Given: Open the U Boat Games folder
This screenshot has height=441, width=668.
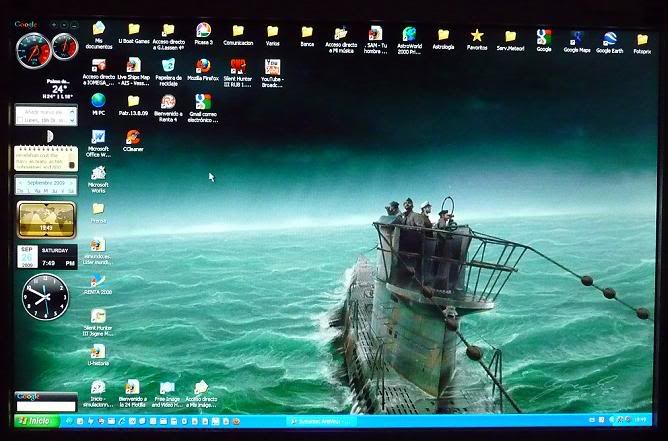Looking at the screenshot, I should point(134,34).
